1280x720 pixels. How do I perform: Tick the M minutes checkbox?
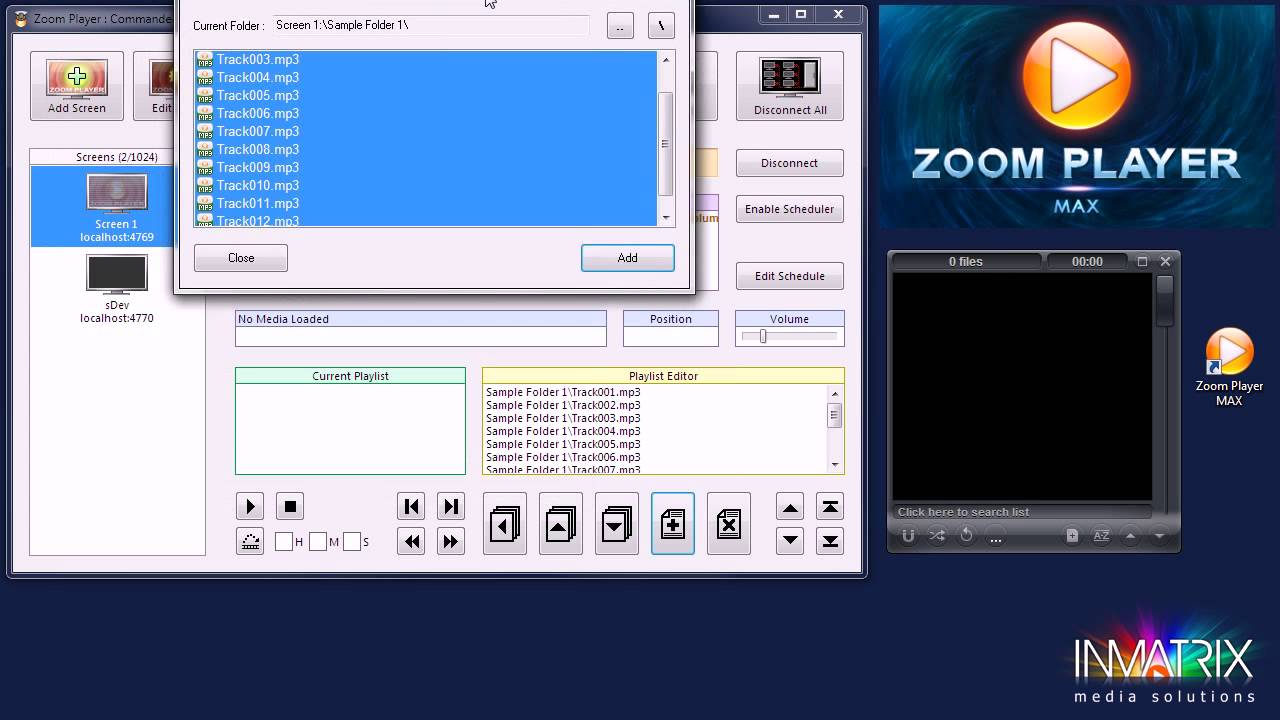coord(318,542)
